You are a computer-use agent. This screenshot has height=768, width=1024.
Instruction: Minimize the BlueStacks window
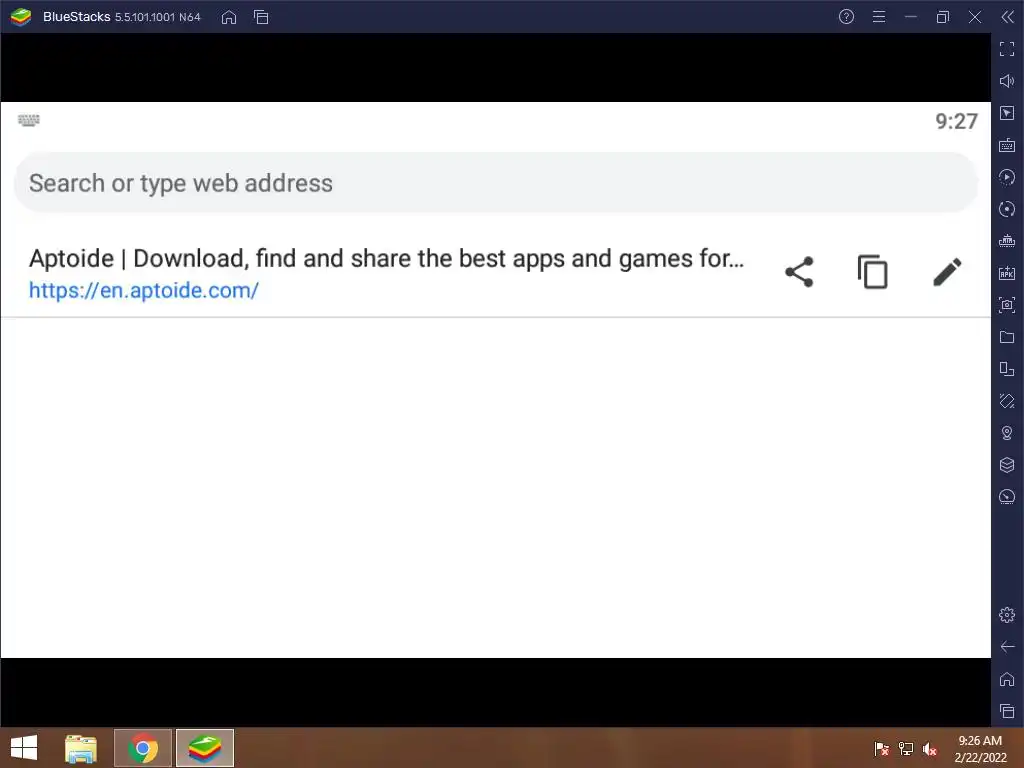[911, 17]
